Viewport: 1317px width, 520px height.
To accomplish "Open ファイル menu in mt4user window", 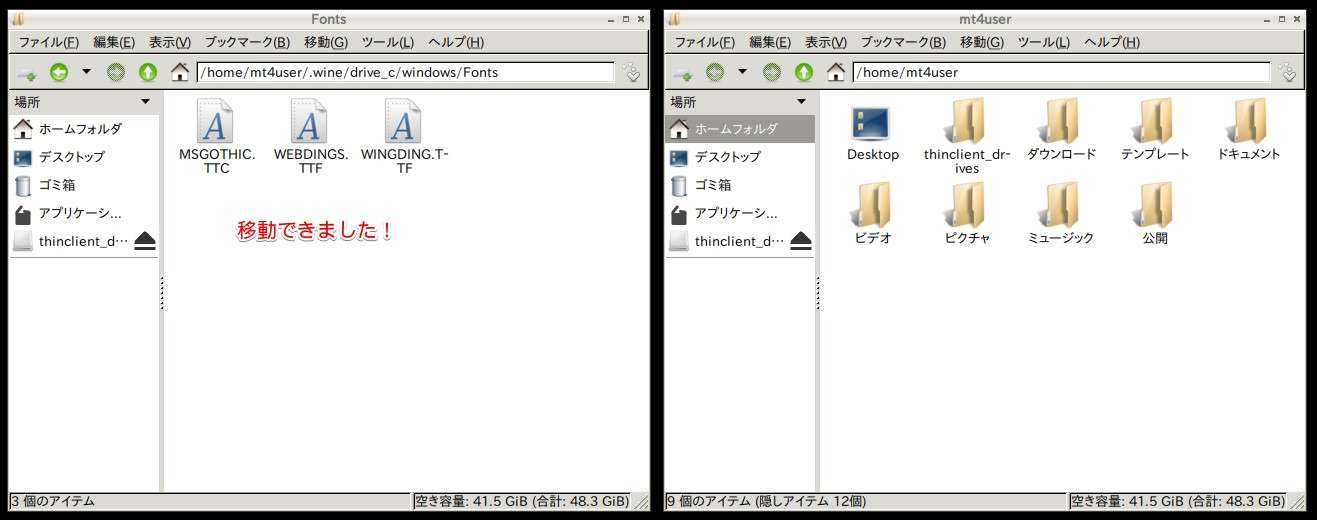I will tap(705, 42).
